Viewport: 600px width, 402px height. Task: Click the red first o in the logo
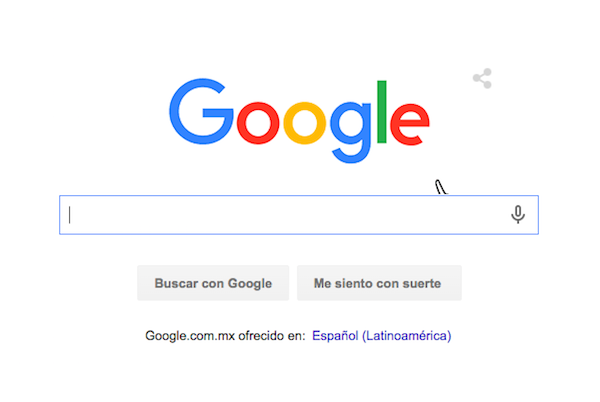[258, 123]
